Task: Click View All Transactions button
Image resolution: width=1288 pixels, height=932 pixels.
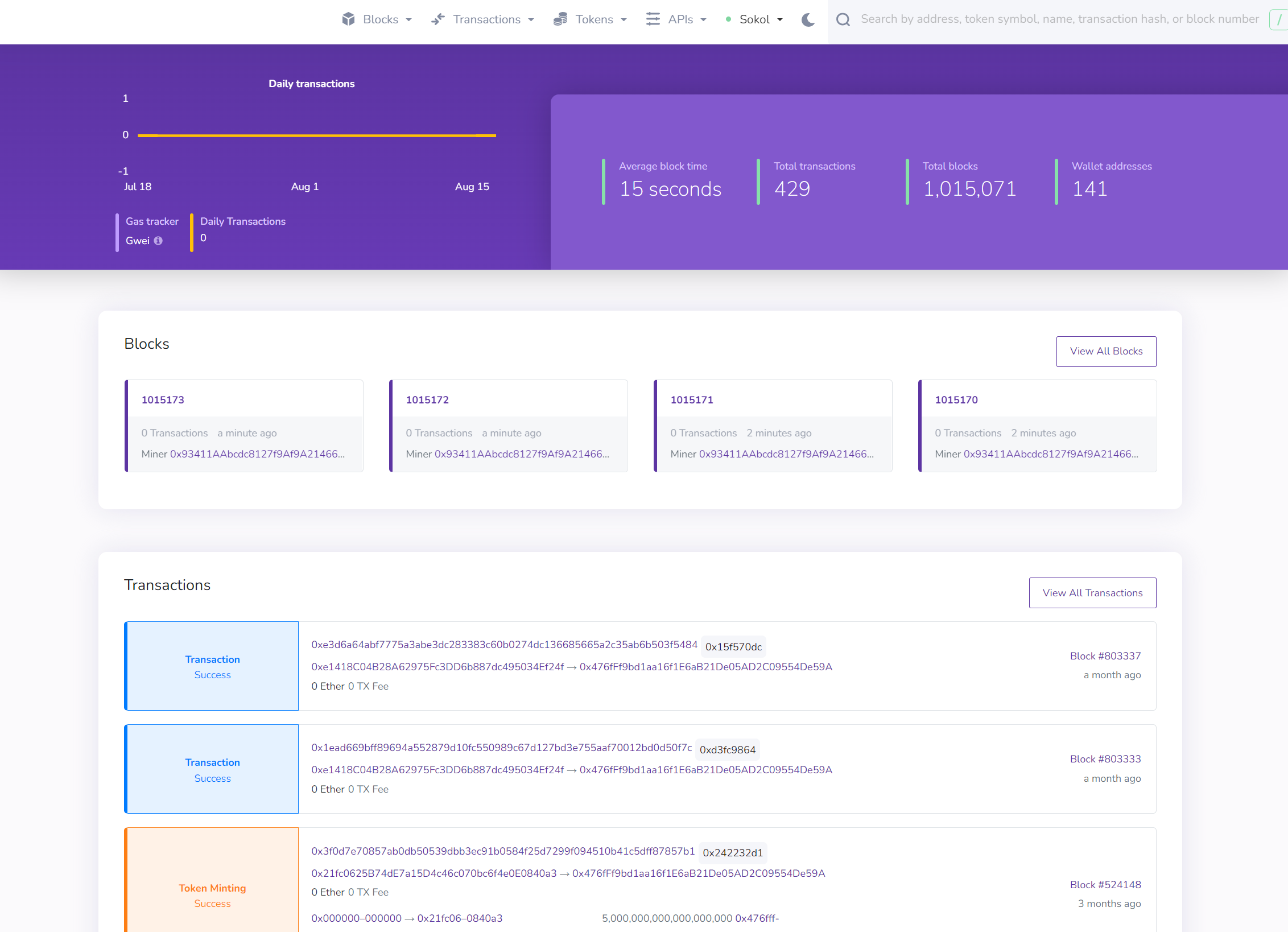Action: click(x=1093, y=592)
